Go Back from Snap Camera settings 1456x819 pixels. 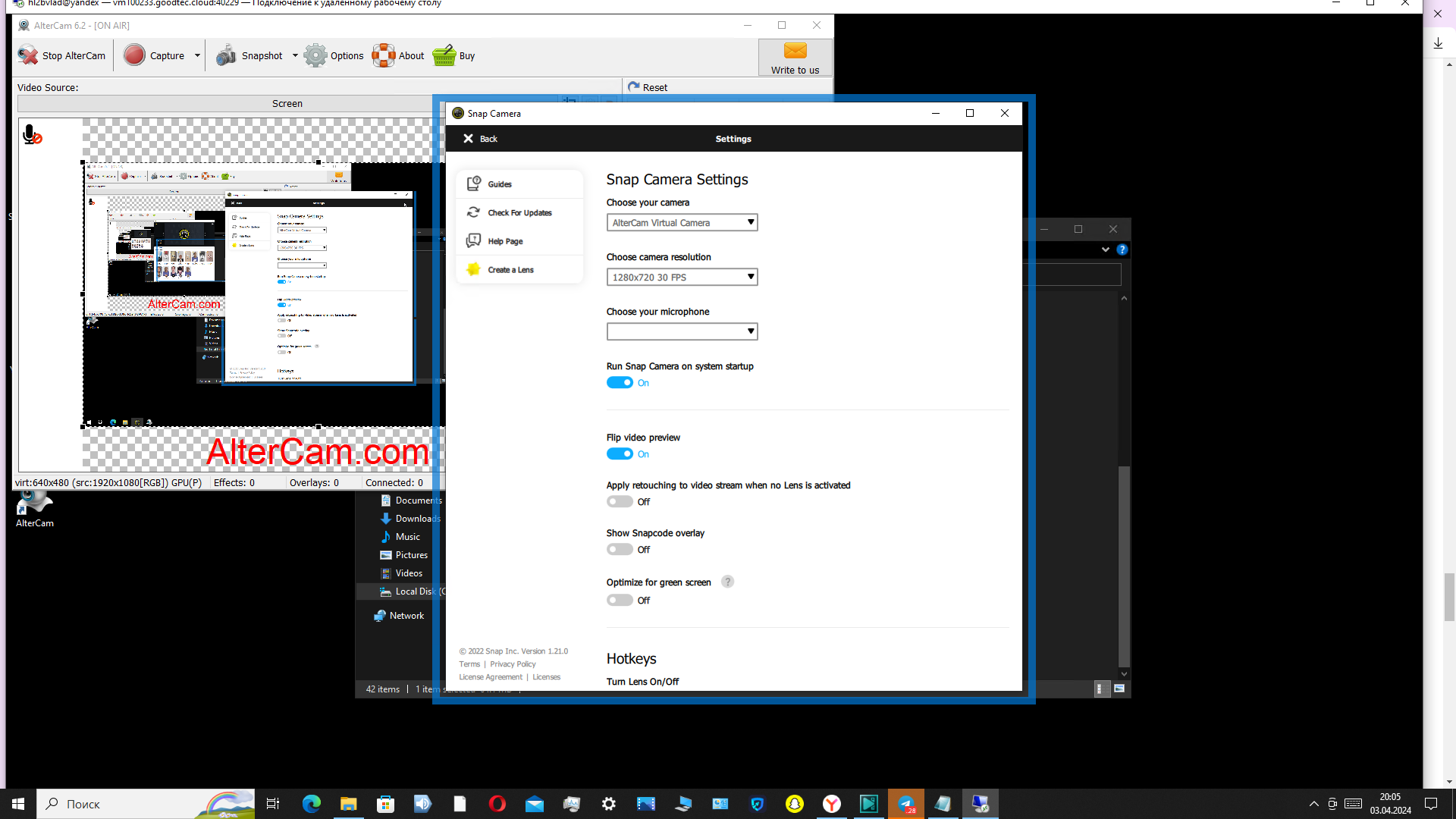[x=480, y=139]
